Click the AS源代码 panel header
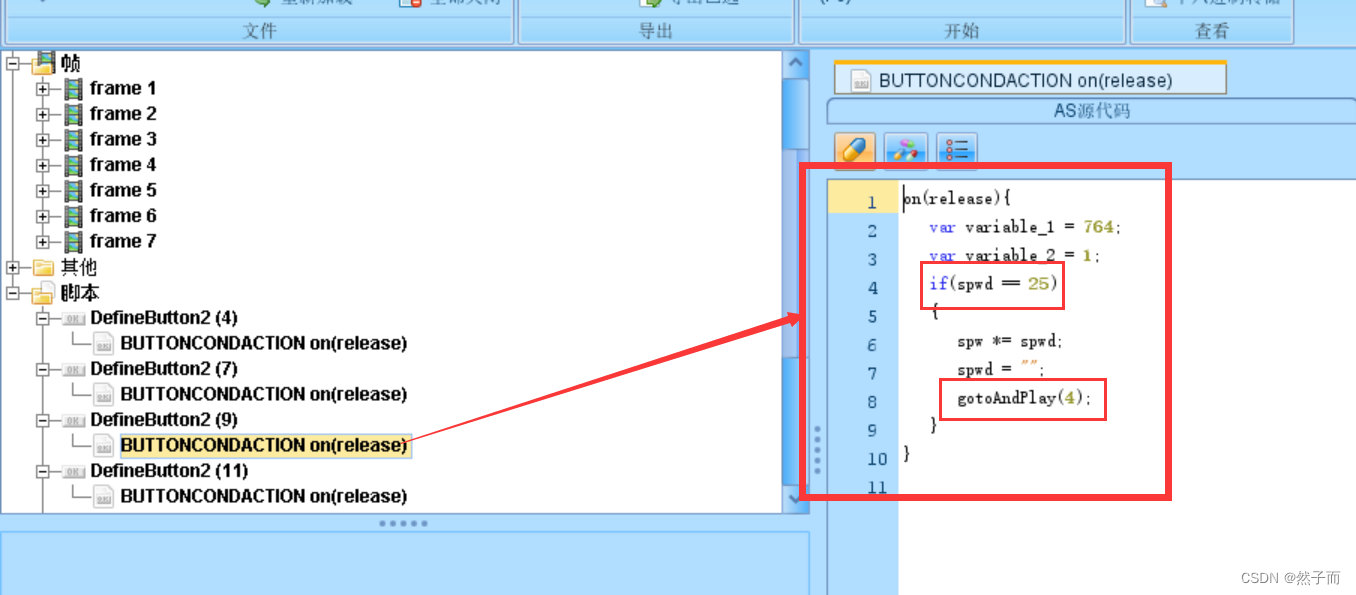The height and width of the screenshot is (595, 1356). 1091,111
